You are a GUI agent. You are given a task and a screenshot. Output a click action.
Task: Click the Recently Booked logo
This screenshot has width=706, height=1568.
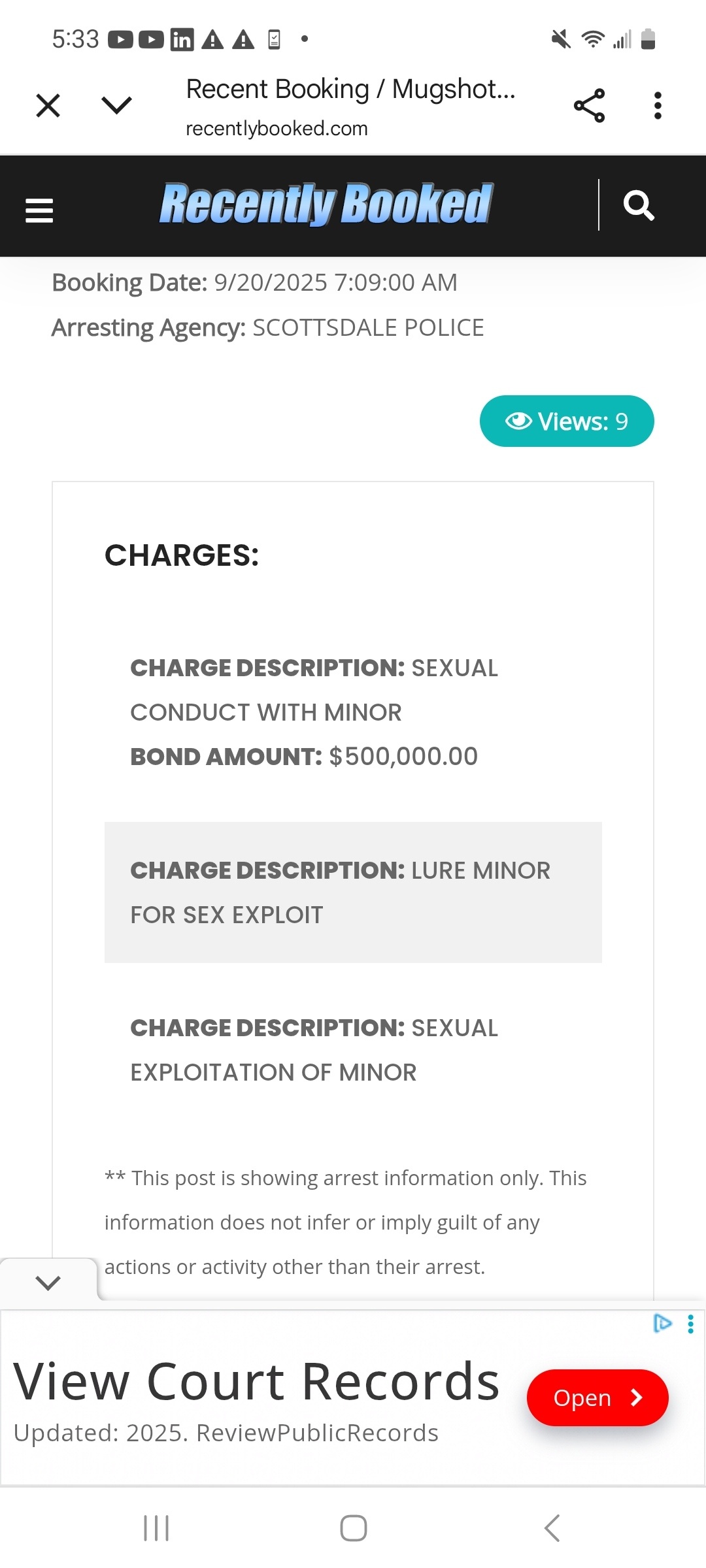pos(326,204)
